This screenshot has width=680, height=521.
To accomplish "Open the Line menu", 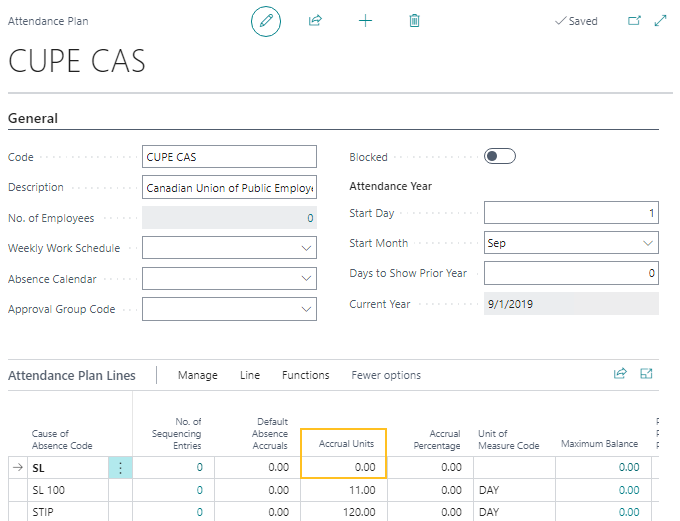I will 250,375.
